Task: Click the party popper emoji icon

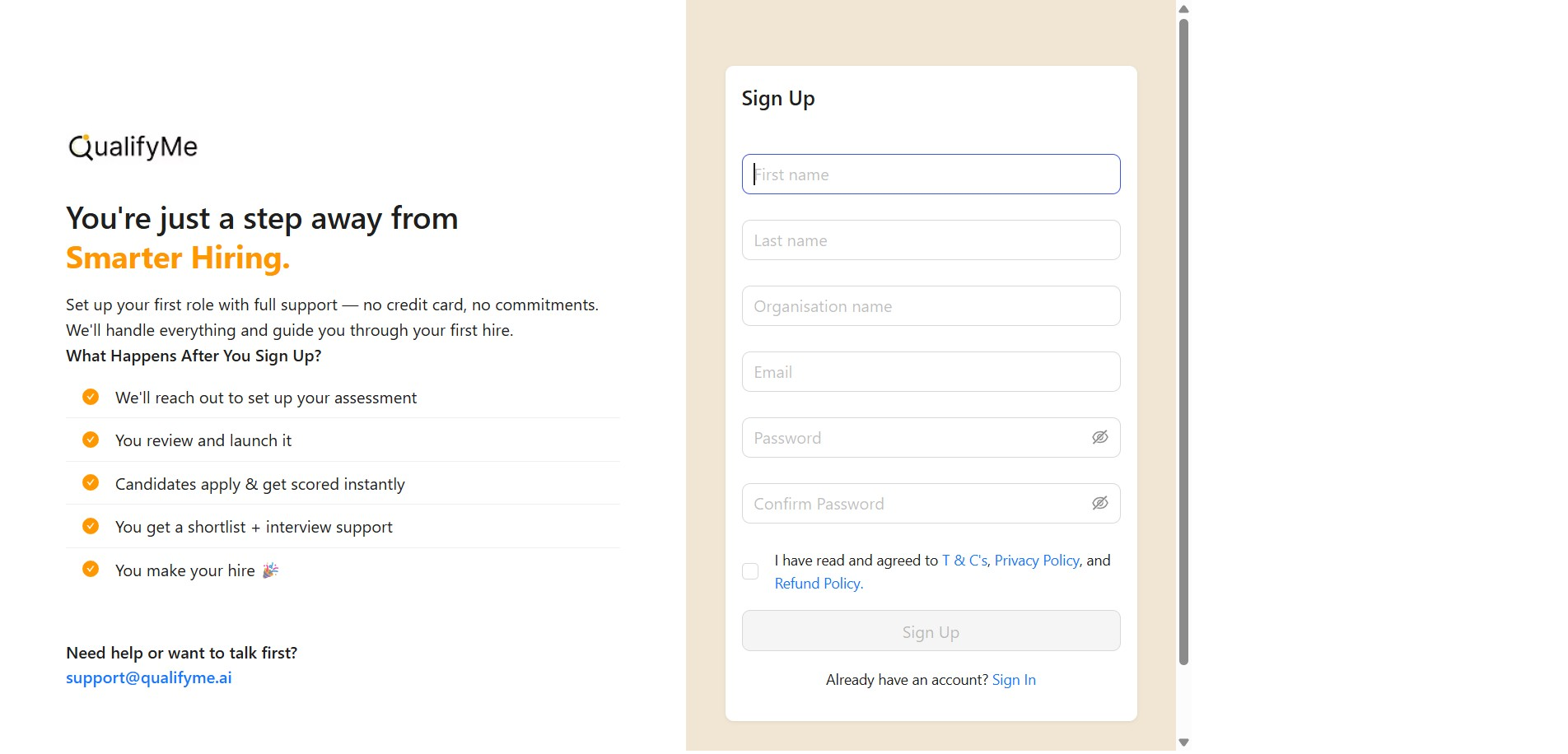Action: tap(270, 570)
